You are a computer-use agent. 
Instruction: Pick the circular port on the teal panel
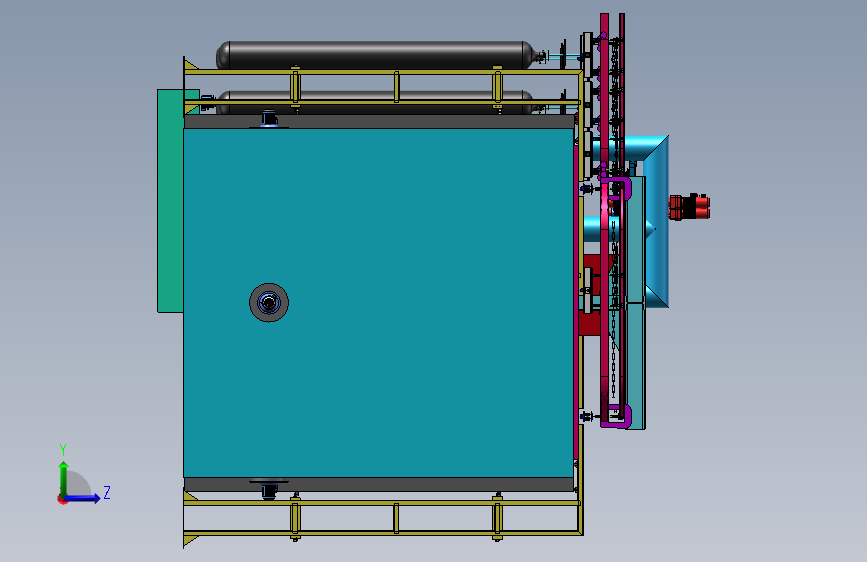(x=269, y=303)
